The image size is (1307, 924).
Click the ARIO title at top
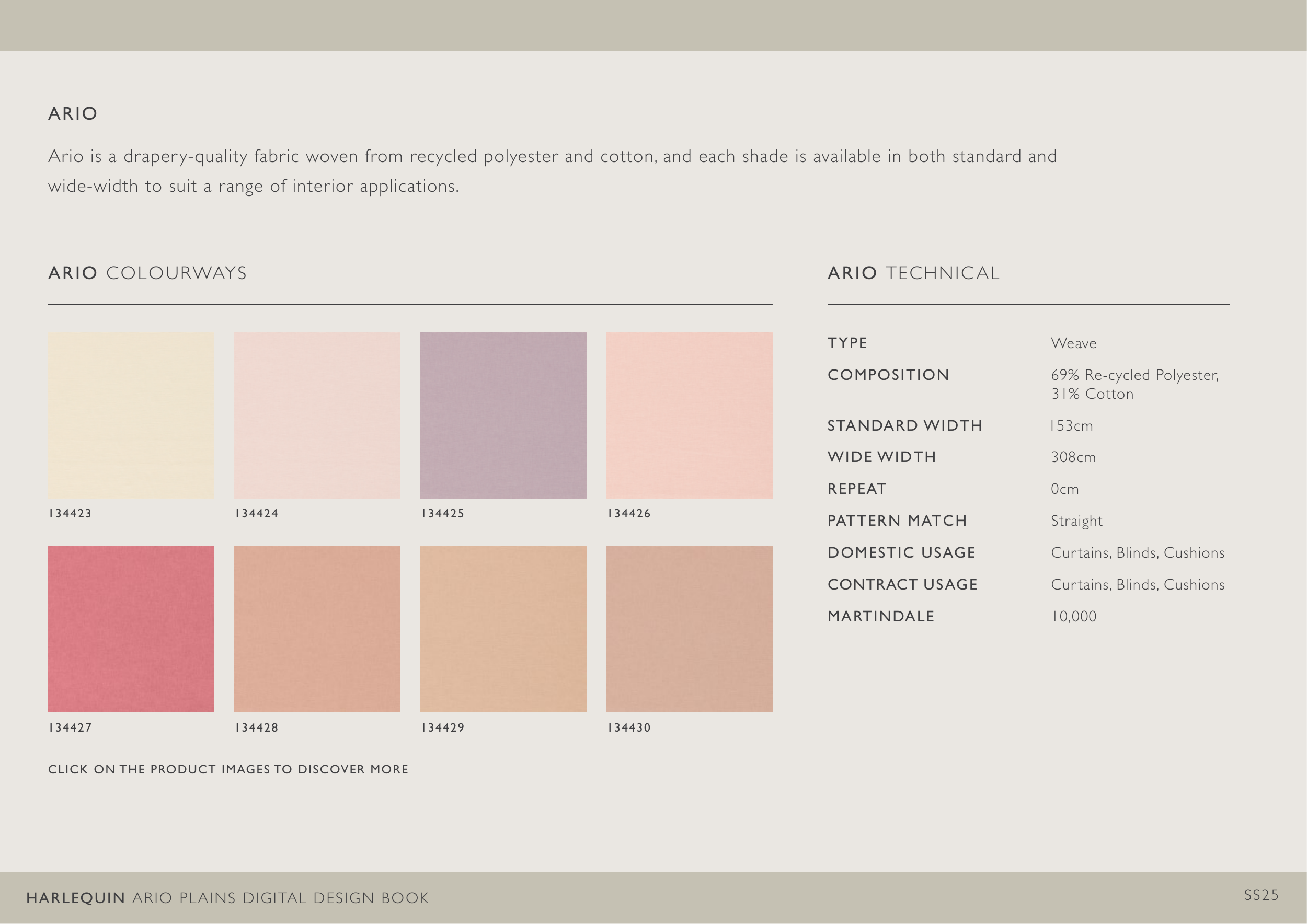73,114
